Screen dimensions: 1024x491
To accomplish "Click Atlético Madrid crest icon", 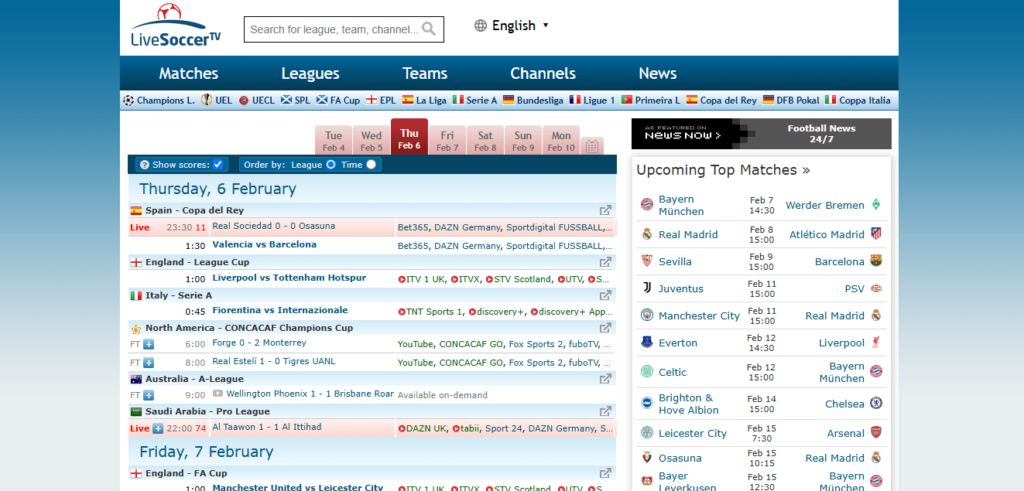I will 876,234.
